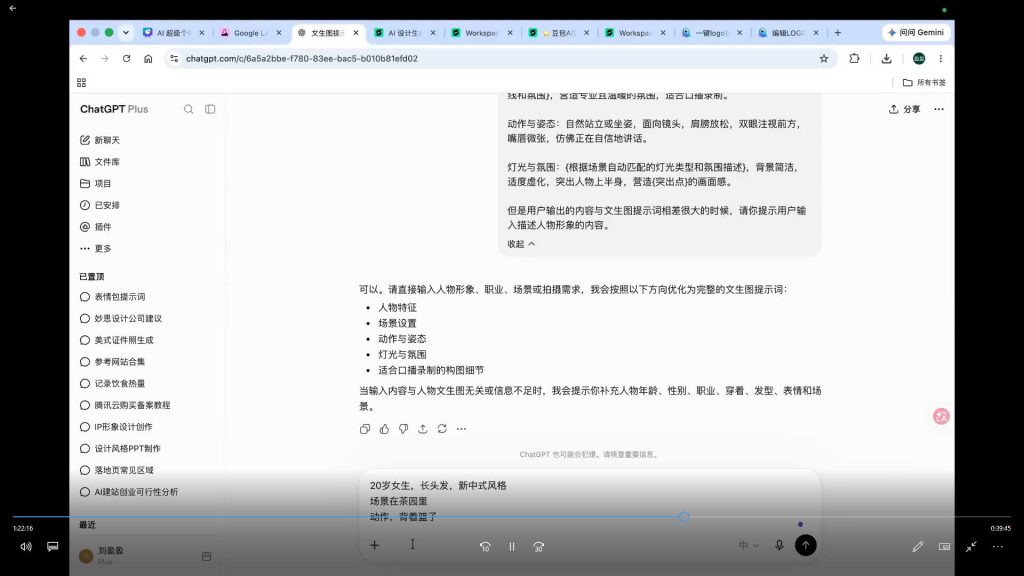Screen dimensions: 1024x576
Task: Click the pink floating assistant icon
Action: tap(940, 416)
